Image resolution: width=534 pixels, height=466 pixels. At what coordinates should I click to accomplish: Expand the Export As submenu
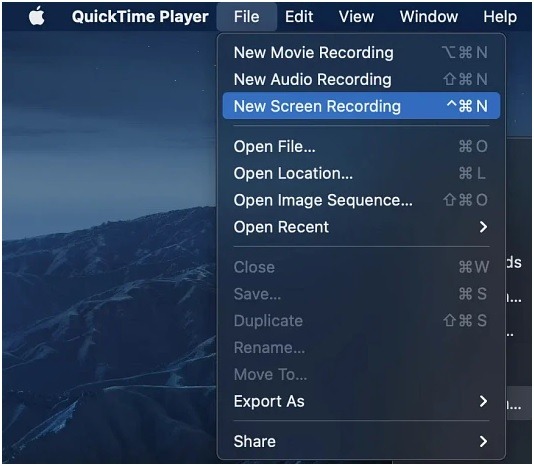[361, 401]
